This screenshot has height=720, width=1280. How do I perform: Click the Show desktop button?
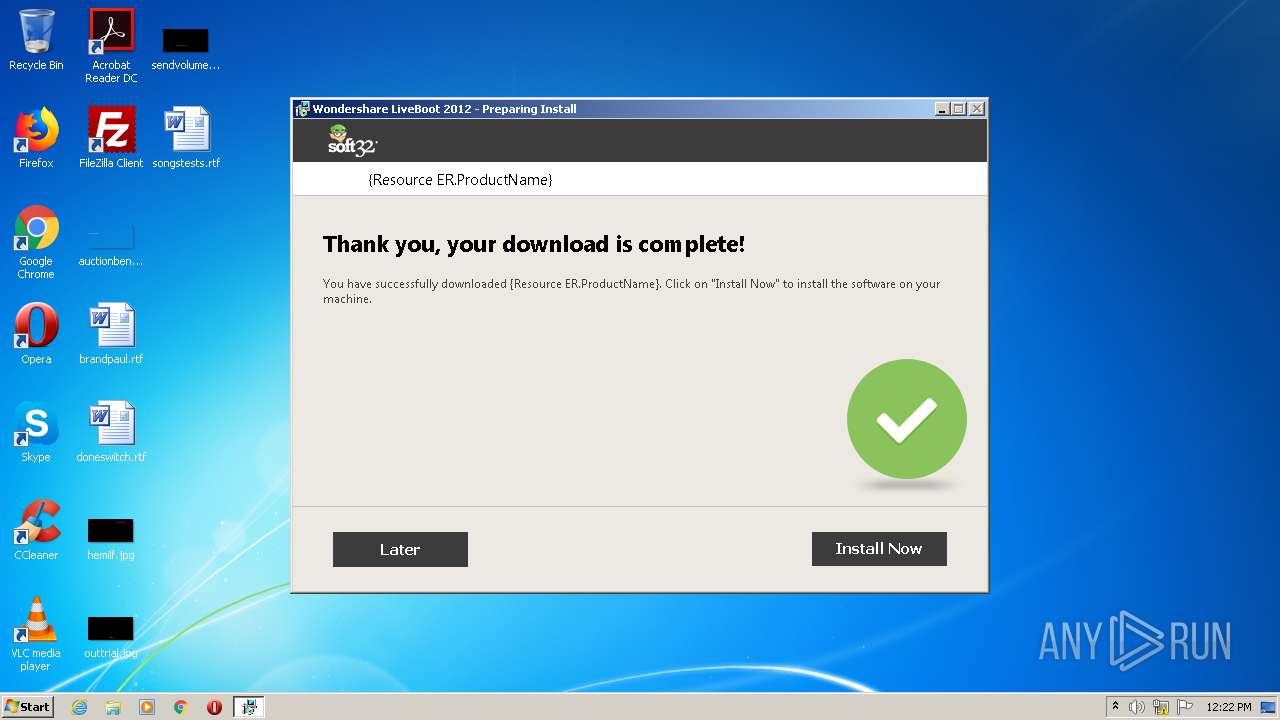pos(1269,707)
